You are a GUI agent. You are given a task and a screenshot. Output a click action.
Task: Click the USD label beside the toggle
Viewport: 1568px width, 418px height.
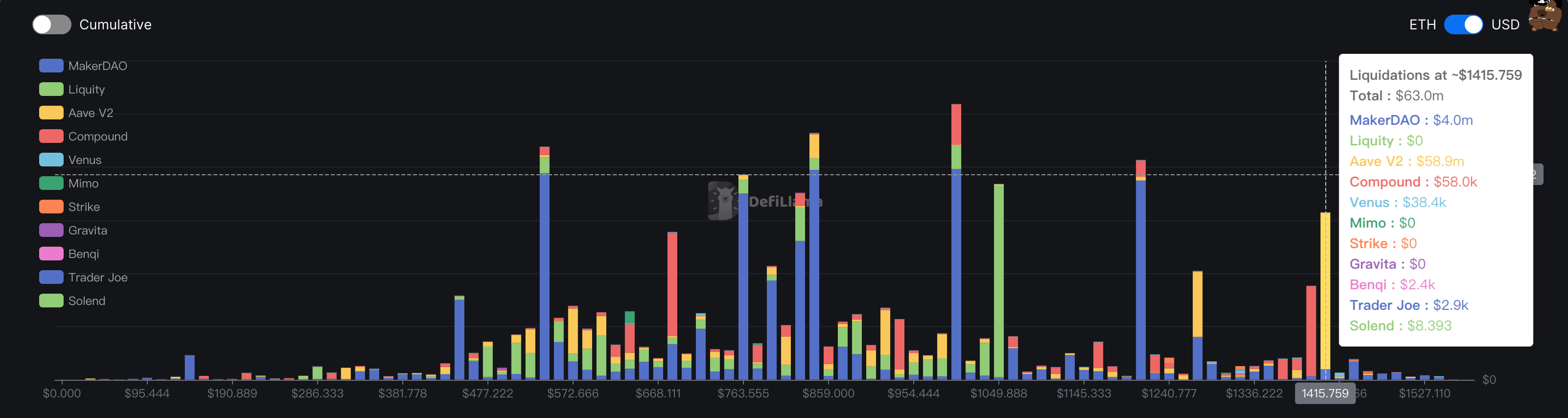click(x=1505, y=24)
